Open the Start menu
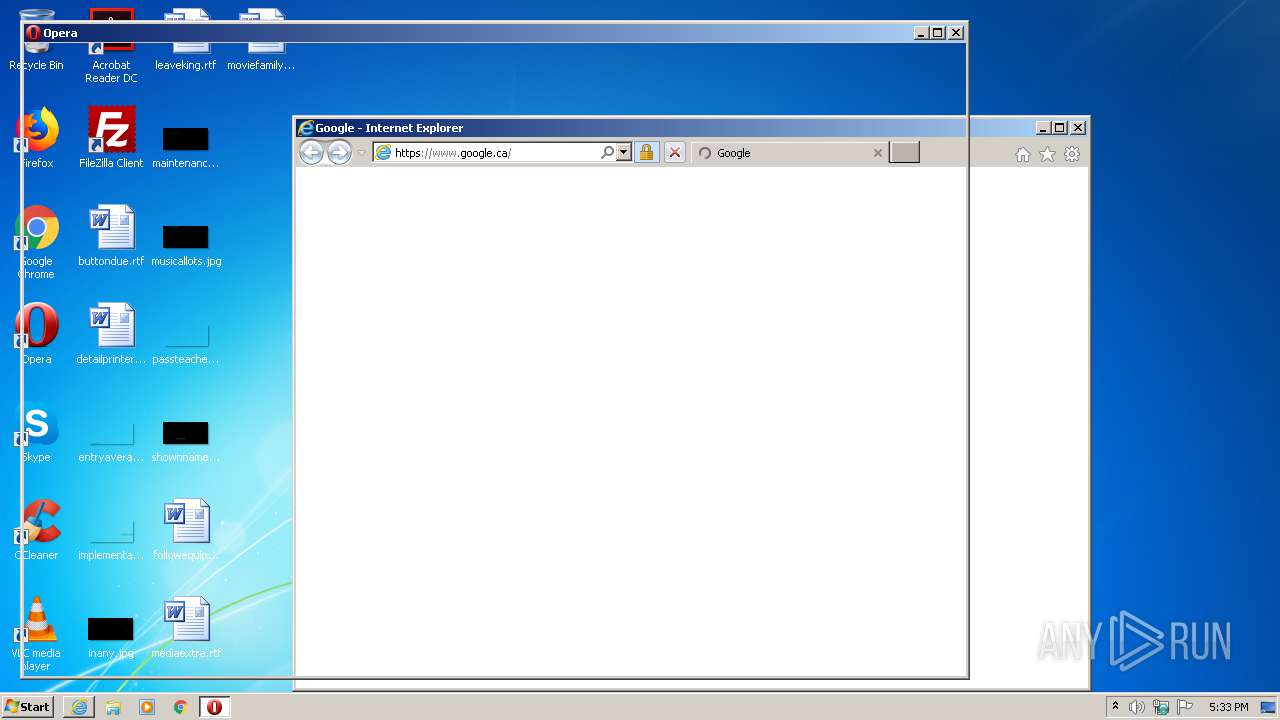The image size is (1280, 720). [28, 707]
